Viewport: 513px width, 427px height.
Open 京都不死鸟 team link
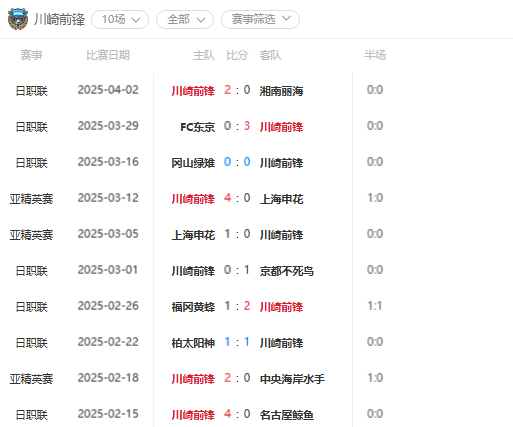pyautogui.click(x=287, y=271)
